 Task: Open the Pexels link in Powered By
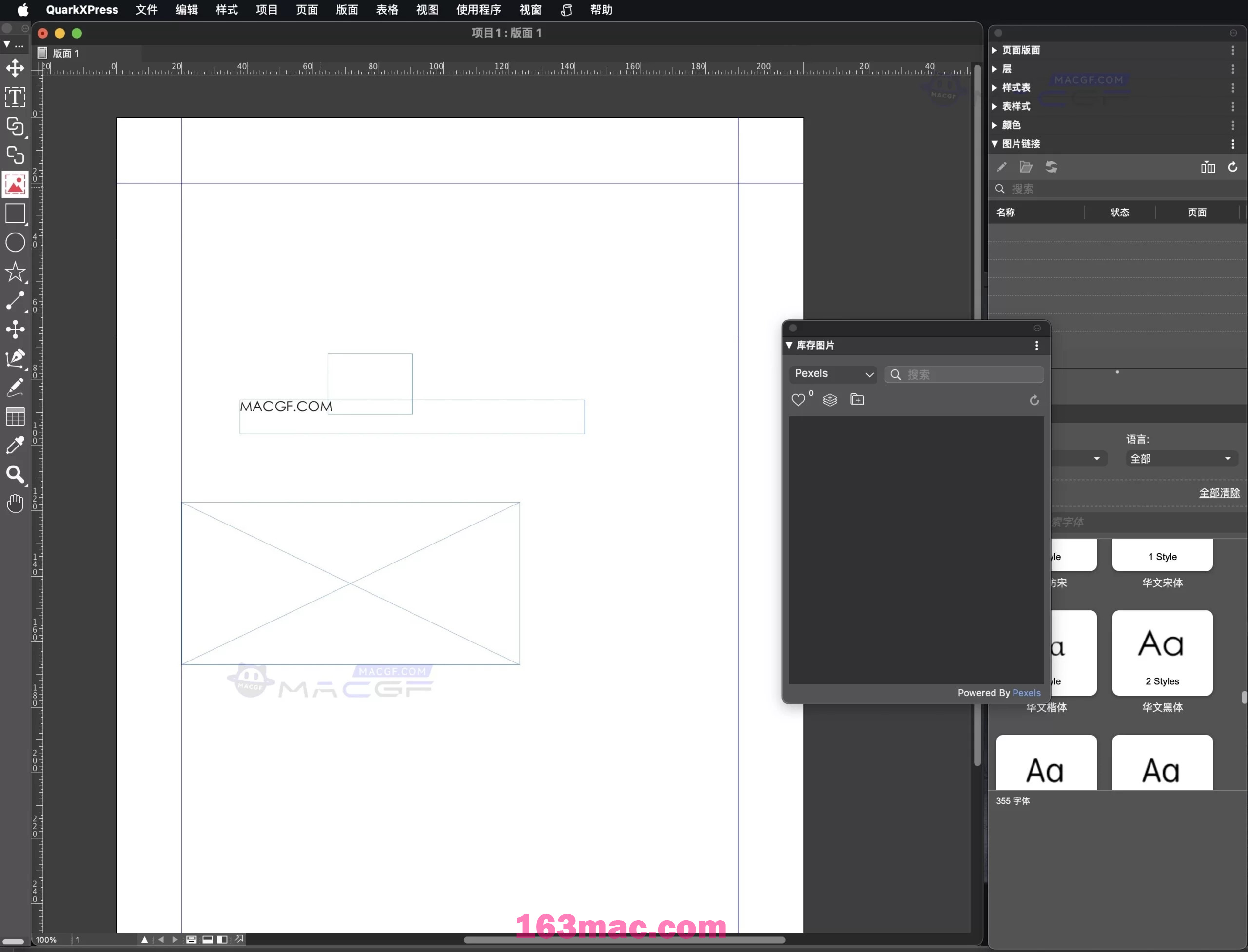1026,693
